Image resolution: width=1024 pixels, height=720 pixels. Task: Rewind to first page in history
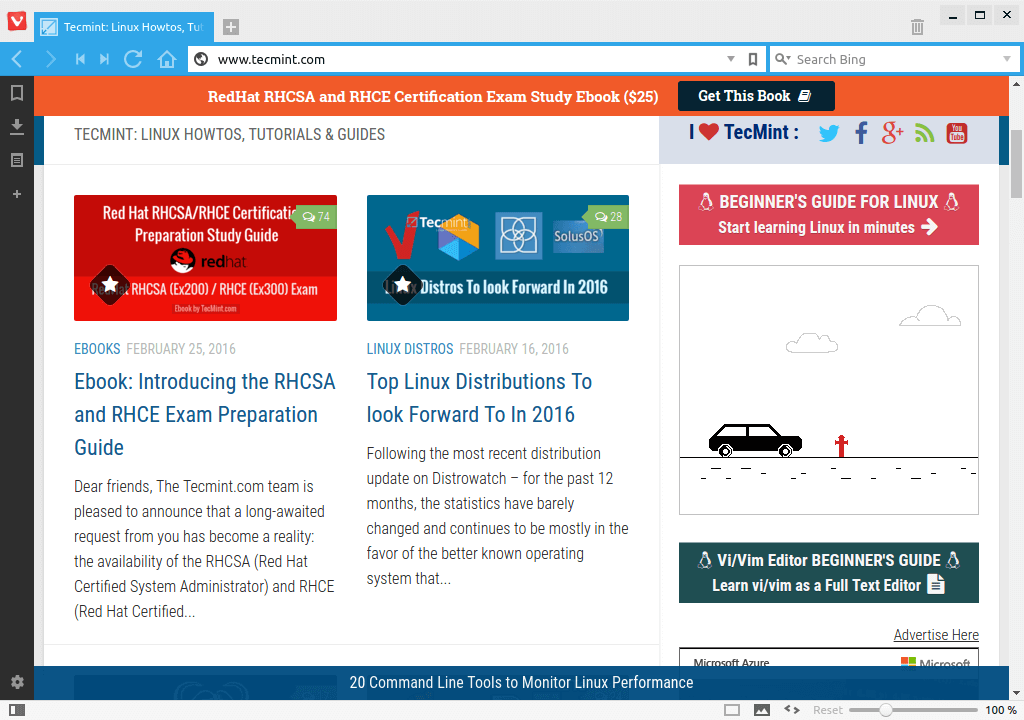(80, 59)
